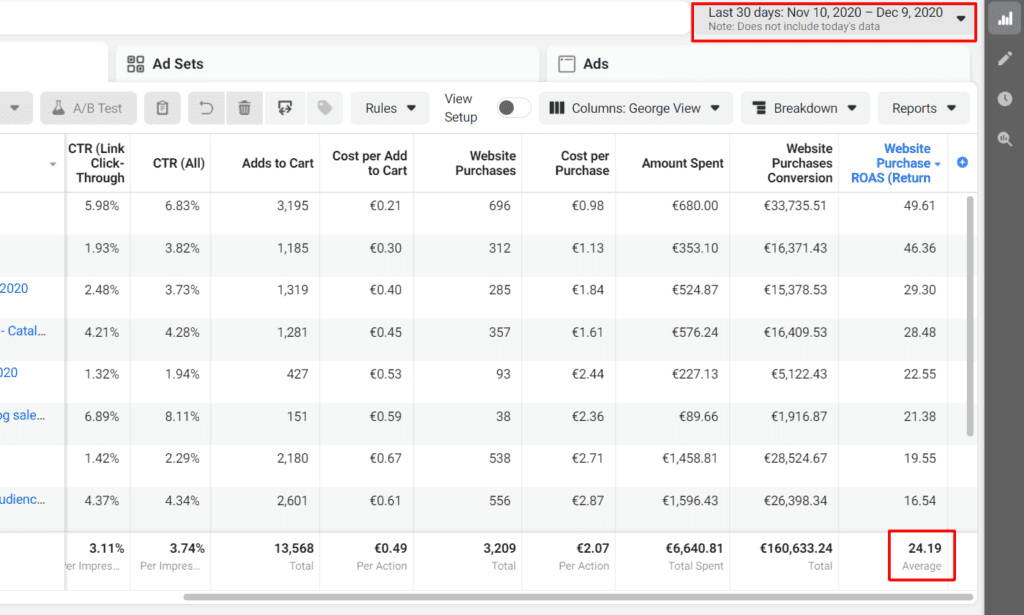Select the conversion value €28,524.67
The width and height of the screenshot is (1024, 615).
(x=795, y=458)
